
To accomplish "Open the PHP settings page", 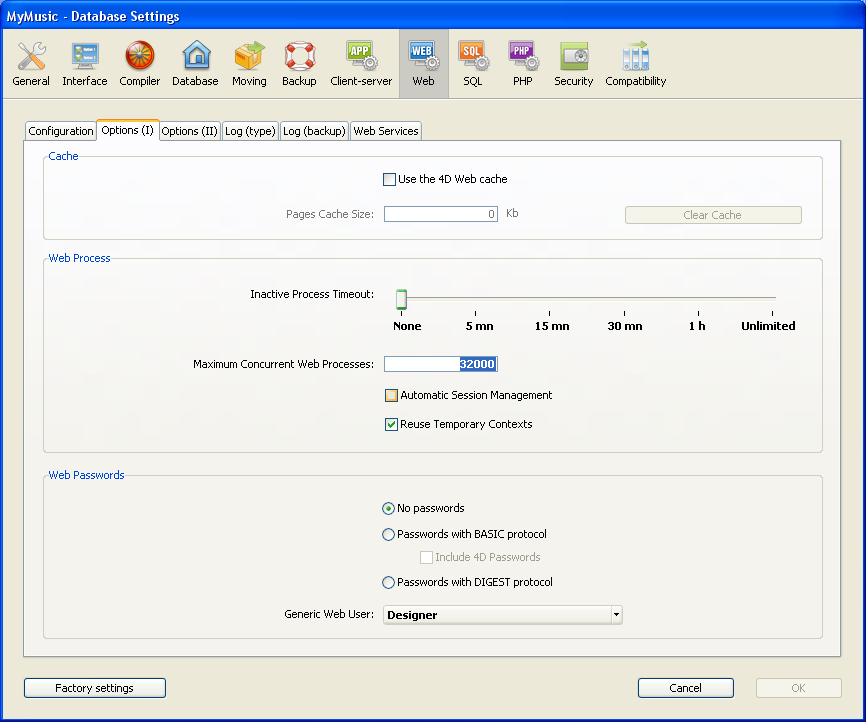I will (523, 64).
